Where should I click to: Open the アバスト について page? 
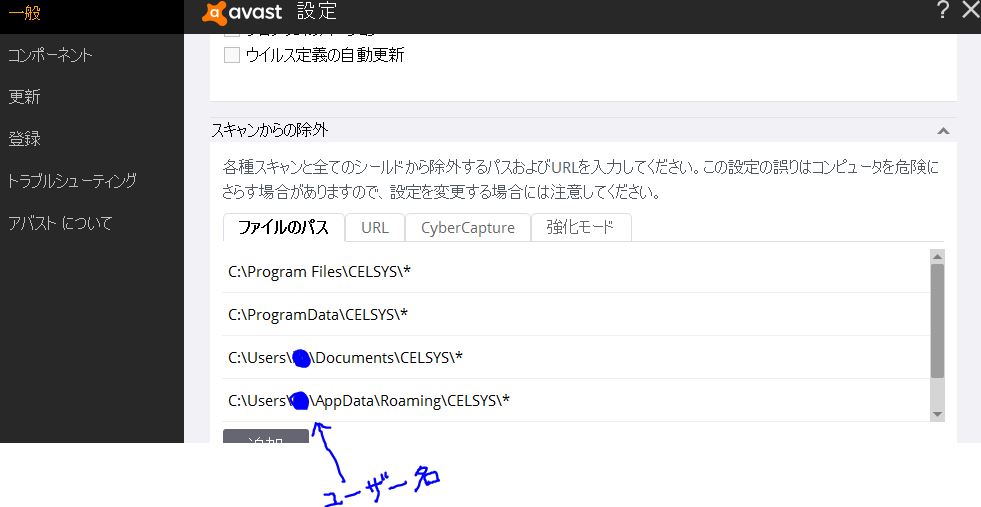tap(60, 223)
